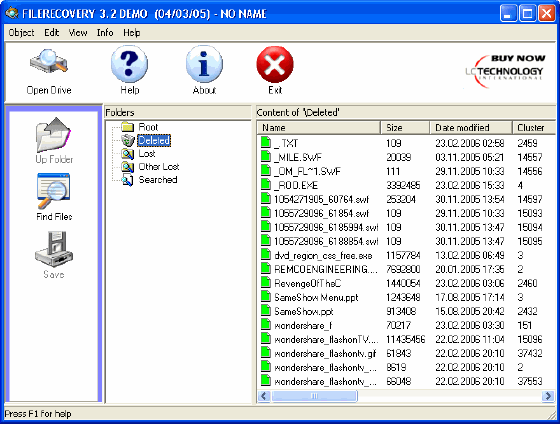Sort by the Size column header

click(405, 128)
